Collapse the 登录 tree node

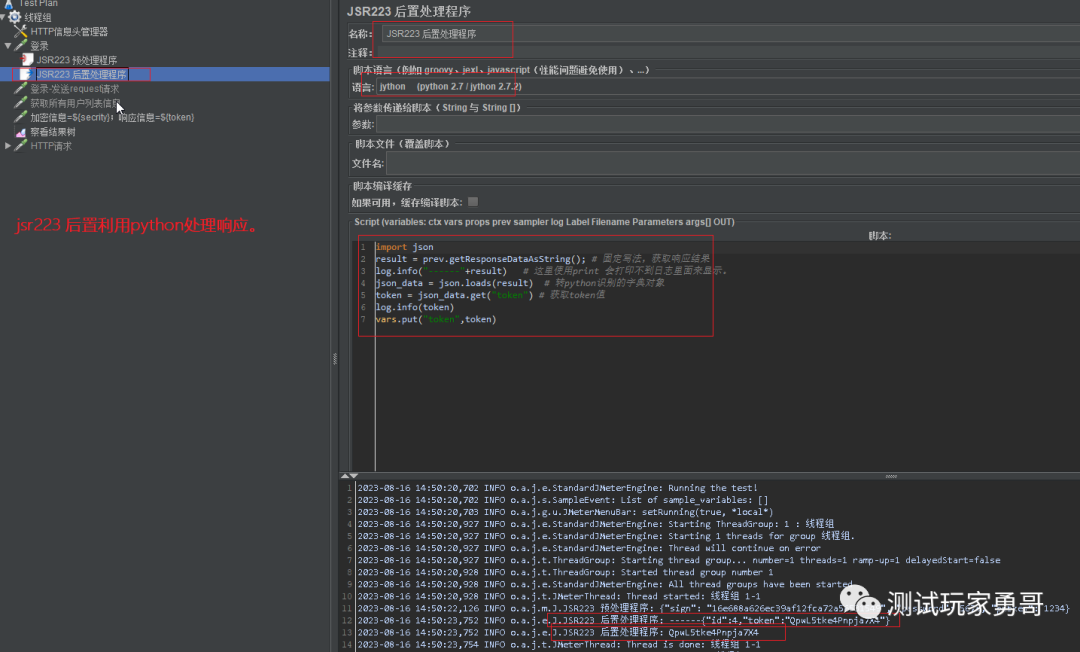point(7,44)
